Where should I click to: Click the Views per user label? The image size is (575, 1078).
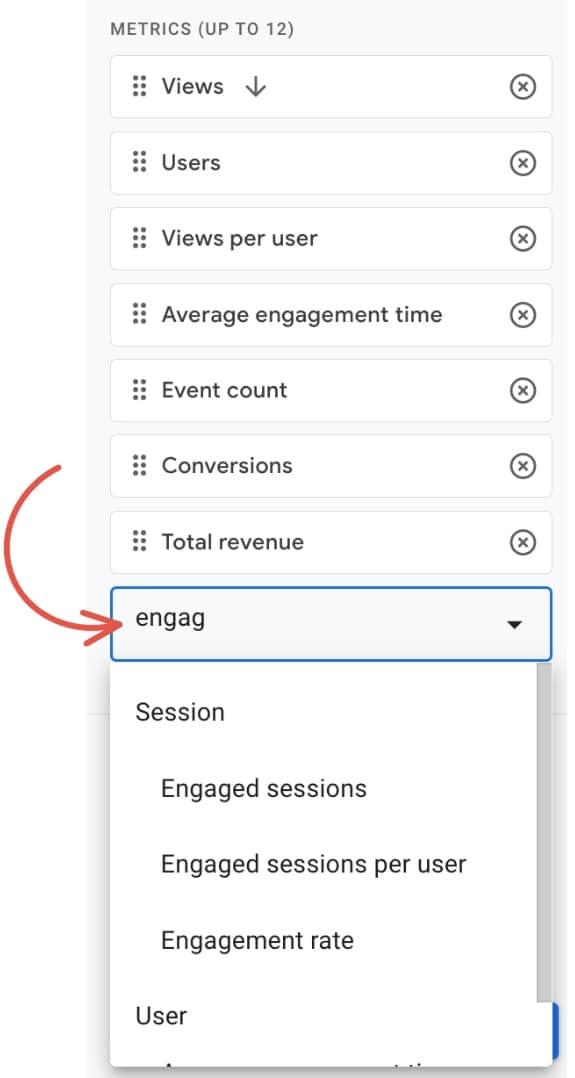(x=239, y=239)
